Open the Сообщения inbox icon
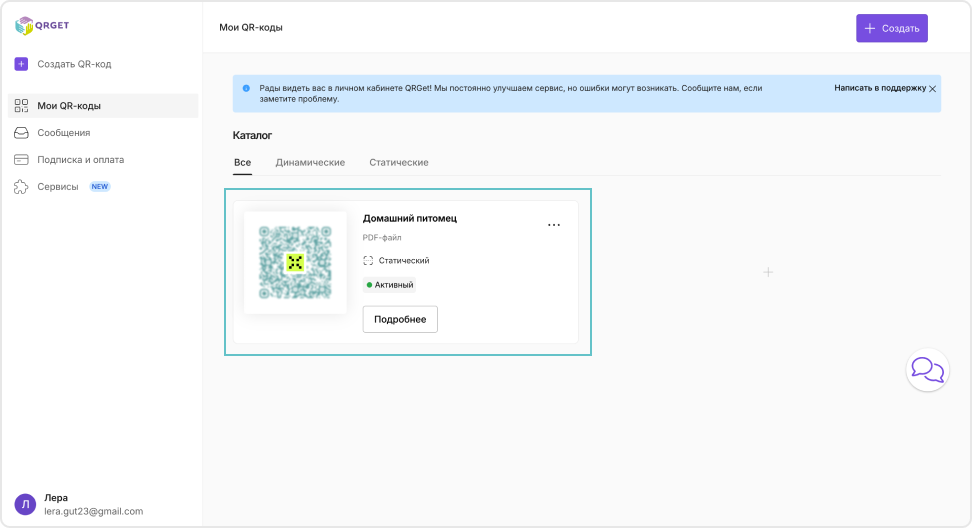This screenshot has height=528, width=972. point(21,133)
